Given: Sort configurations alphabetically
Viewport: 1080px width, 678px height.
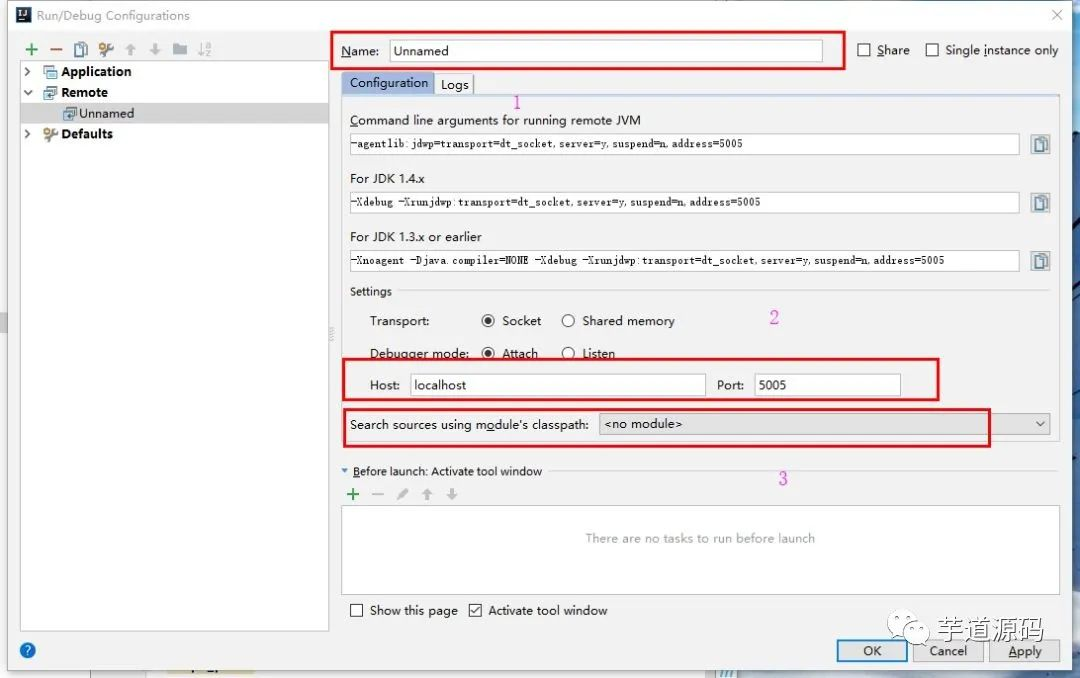Looking at the screenshot, I should click(205, 50).
